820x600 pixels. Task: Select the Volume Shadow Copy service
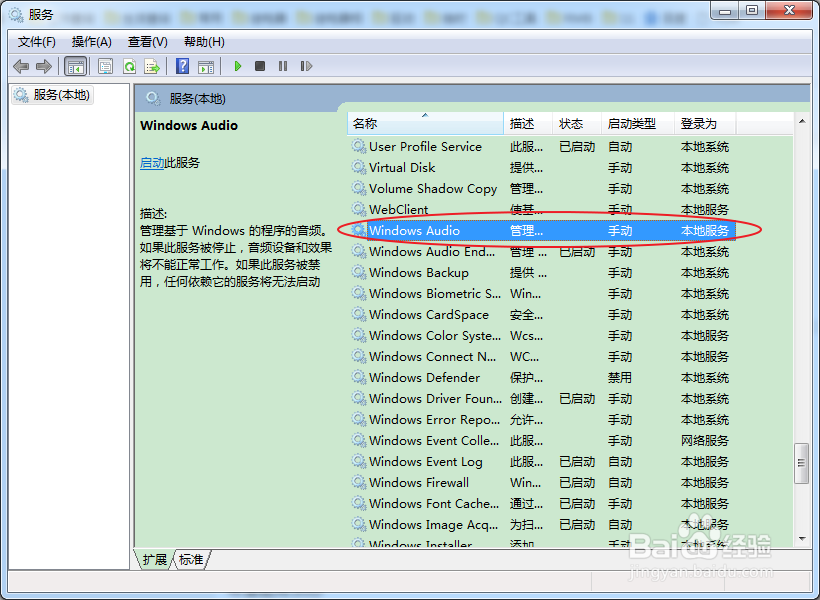[541, 188]
